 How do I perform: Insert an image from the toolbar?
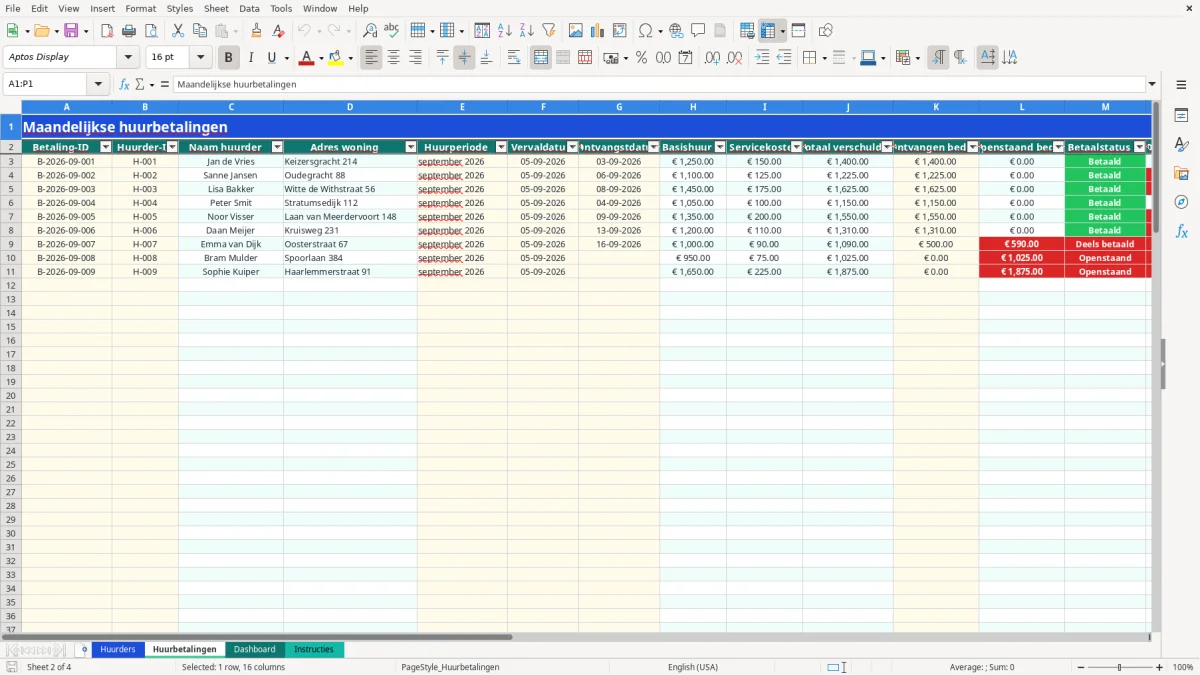click(x=576, y=31)
